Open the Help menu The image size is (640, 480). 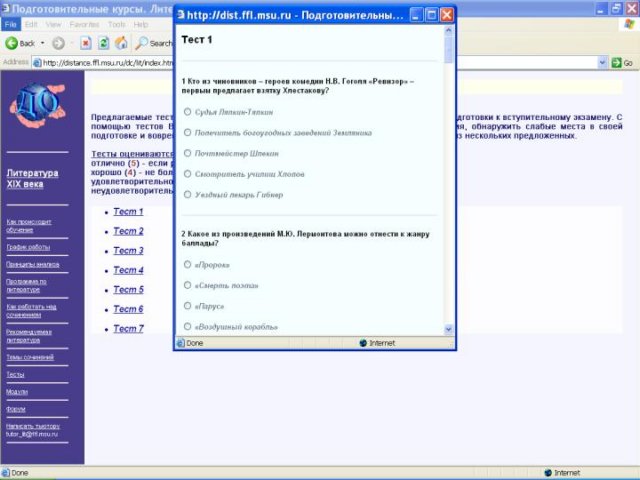click(141, 24)
